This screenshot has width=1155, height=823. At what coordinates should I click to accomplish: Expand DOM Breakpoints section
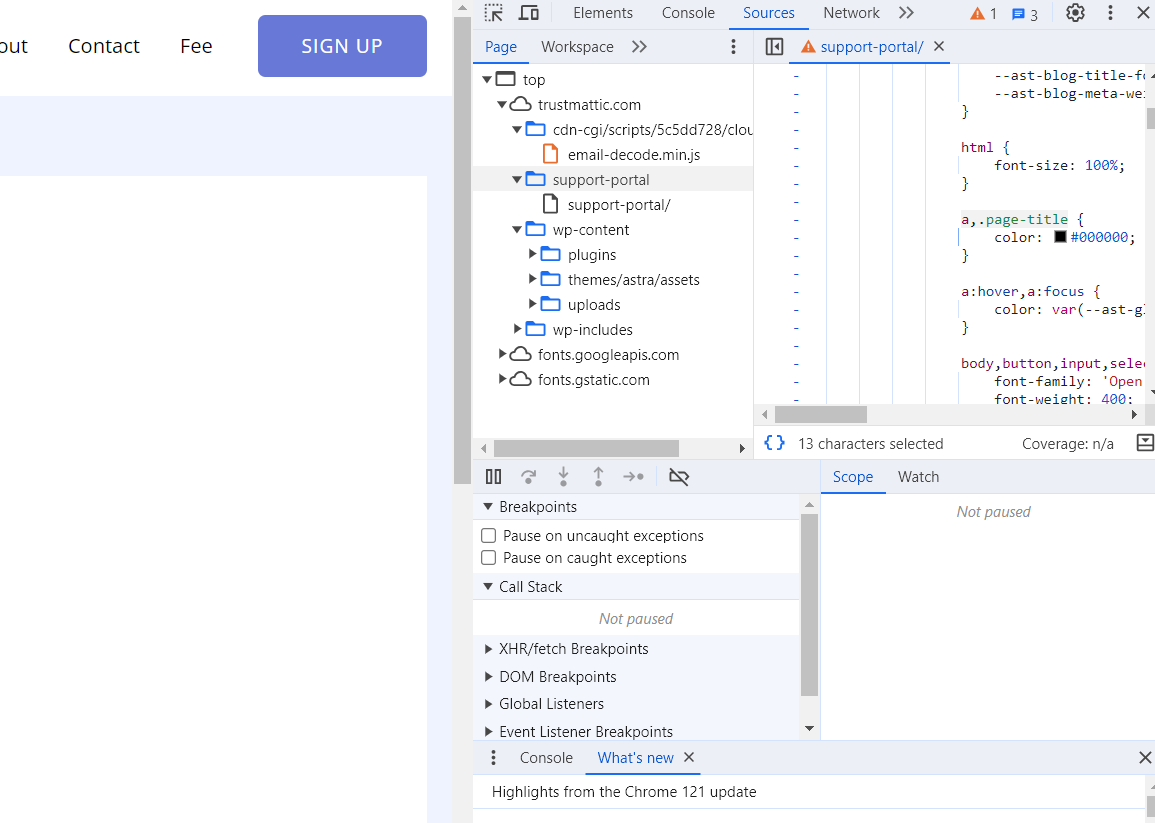tap(488, 676)
